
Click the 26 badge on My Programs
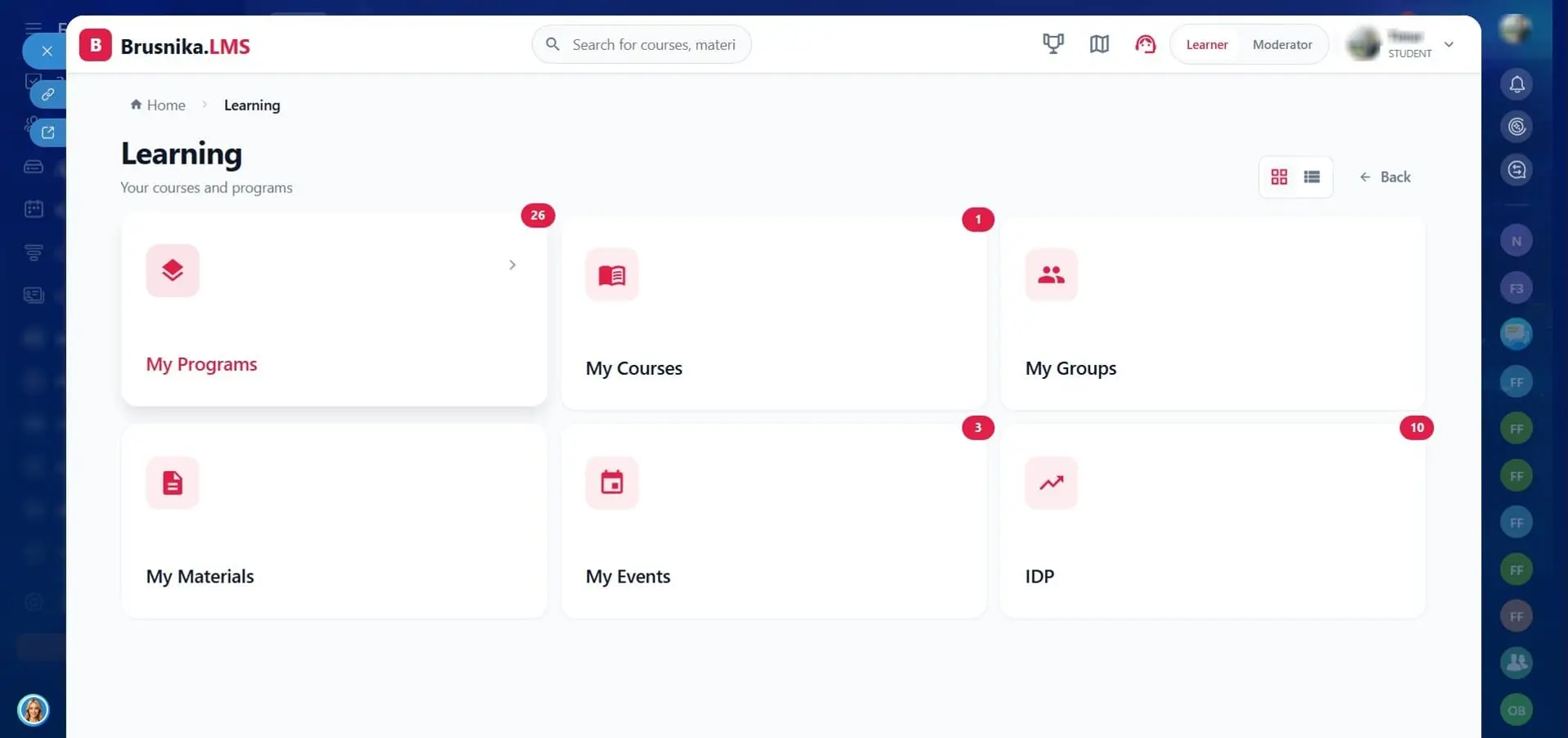click(538, 215)
